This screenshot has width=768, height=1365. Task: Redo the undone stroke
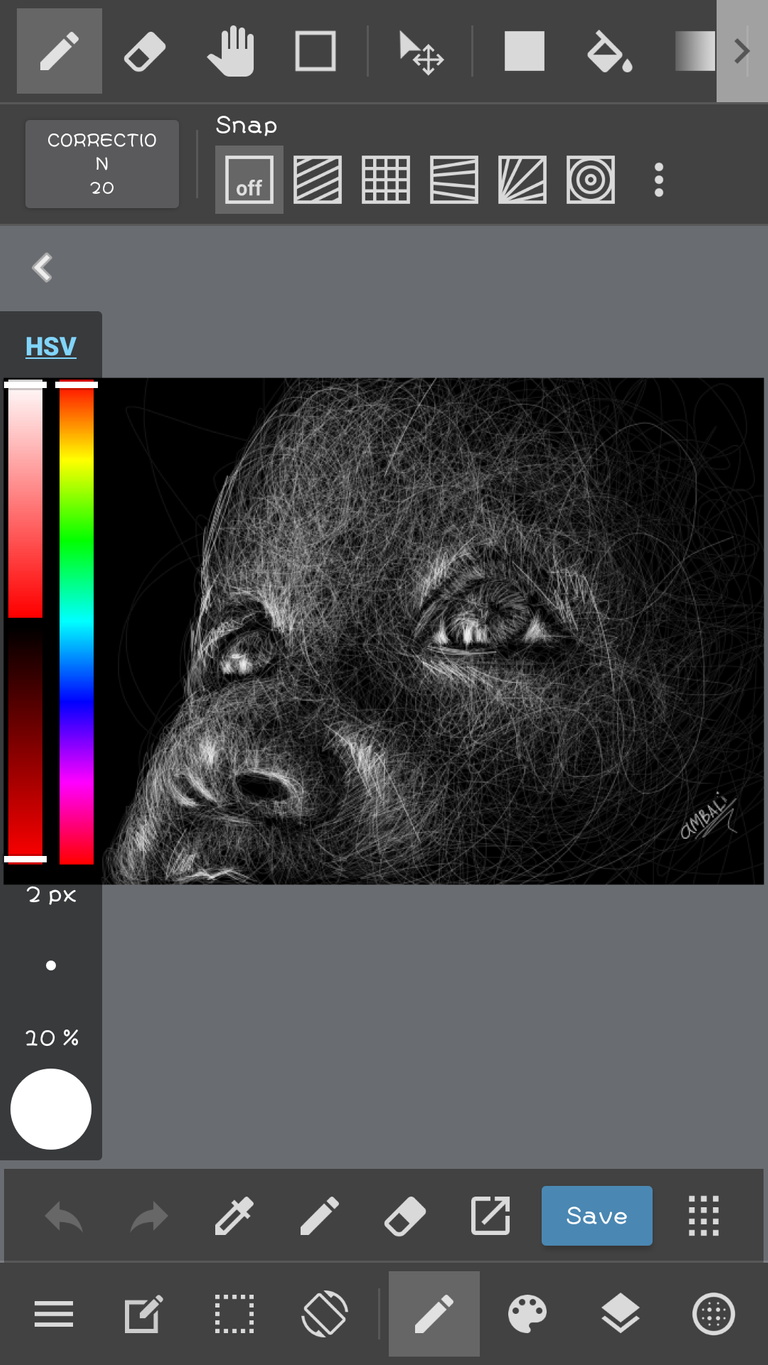tap(149, 1216)
